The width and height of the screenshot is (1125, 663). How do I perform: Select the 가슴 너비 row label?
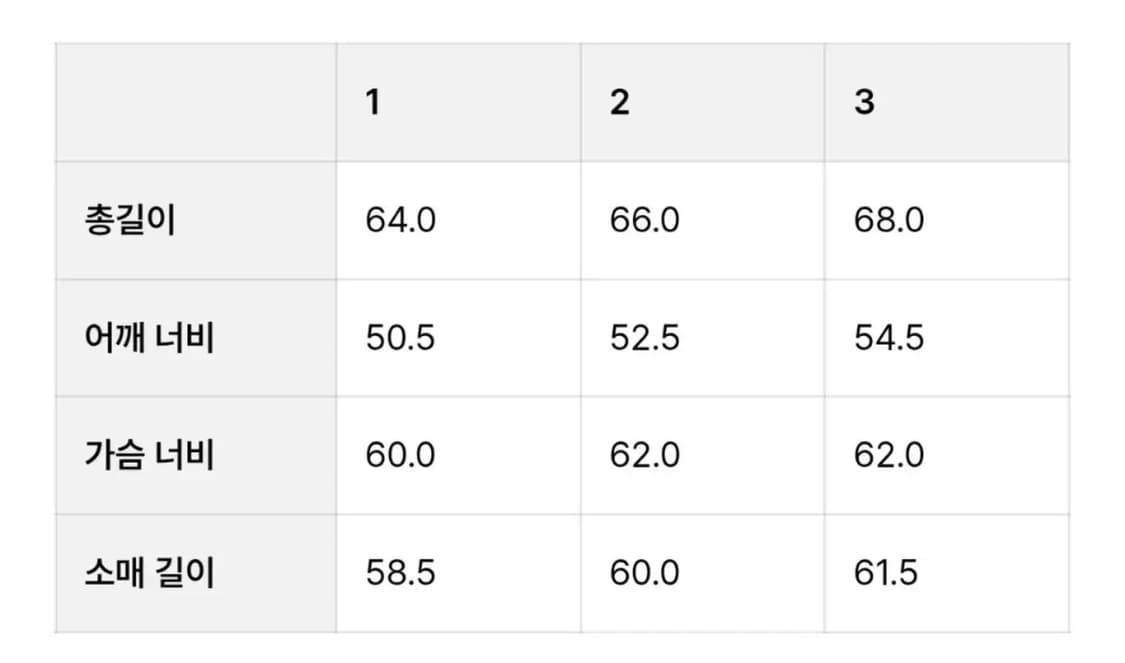tap(150, 456)
